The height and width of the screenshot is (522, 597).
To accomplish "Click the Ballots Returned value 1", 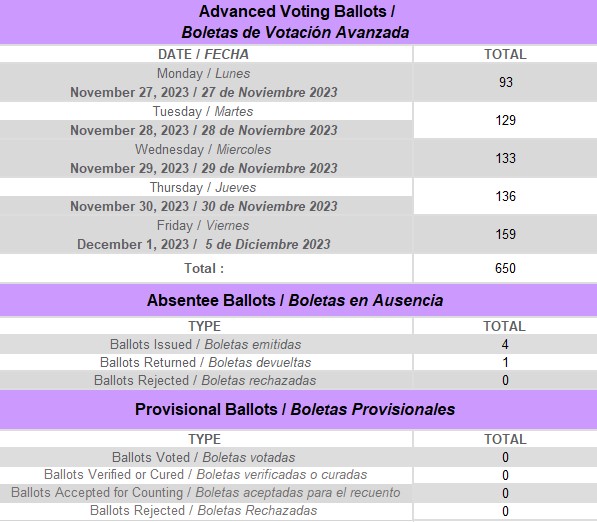I will (x=506, y=362).
